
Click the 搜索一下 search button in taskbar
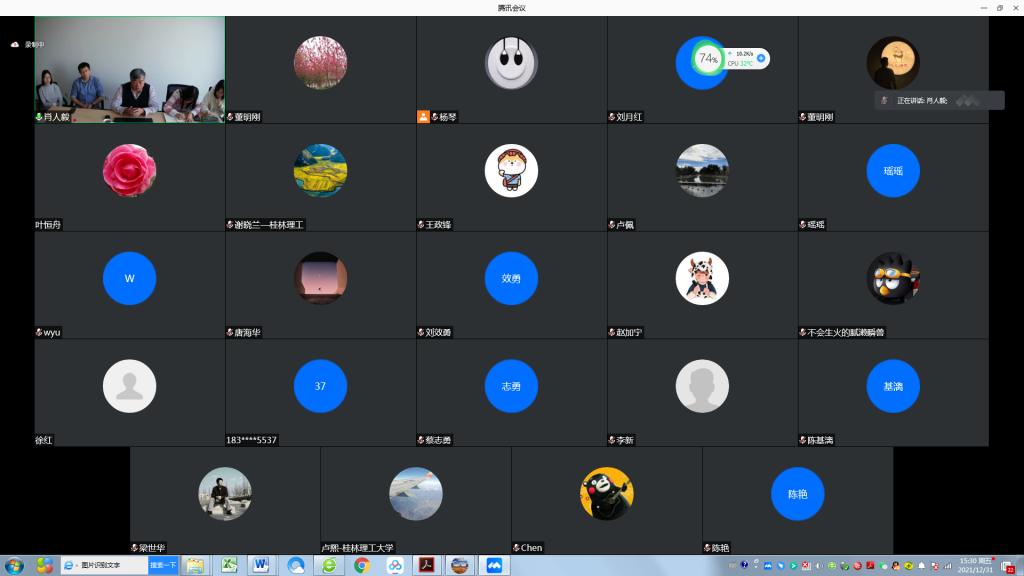tap(163, 565)
